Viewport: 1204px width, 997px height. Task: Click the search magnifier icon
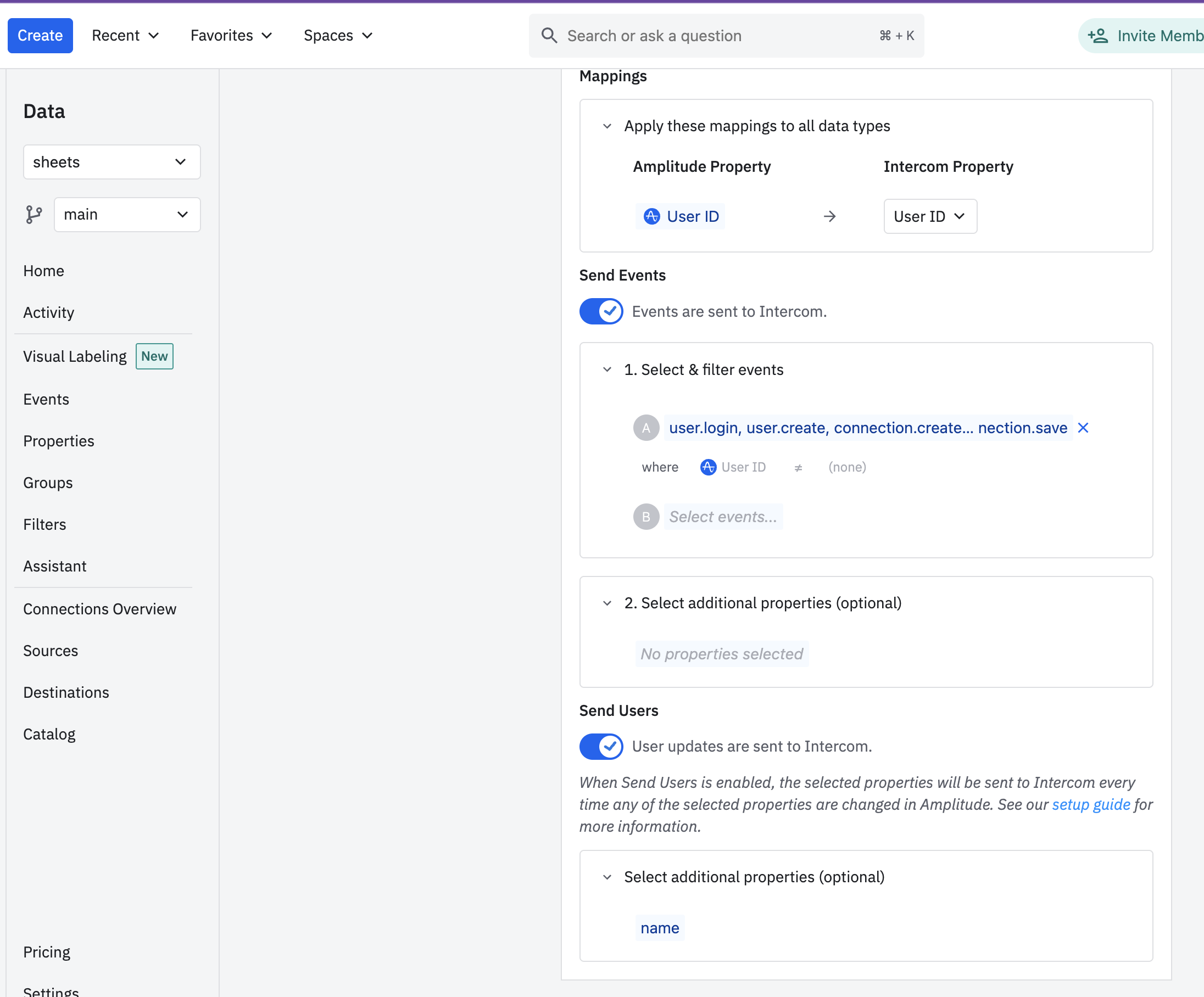[x=549, y=36]
